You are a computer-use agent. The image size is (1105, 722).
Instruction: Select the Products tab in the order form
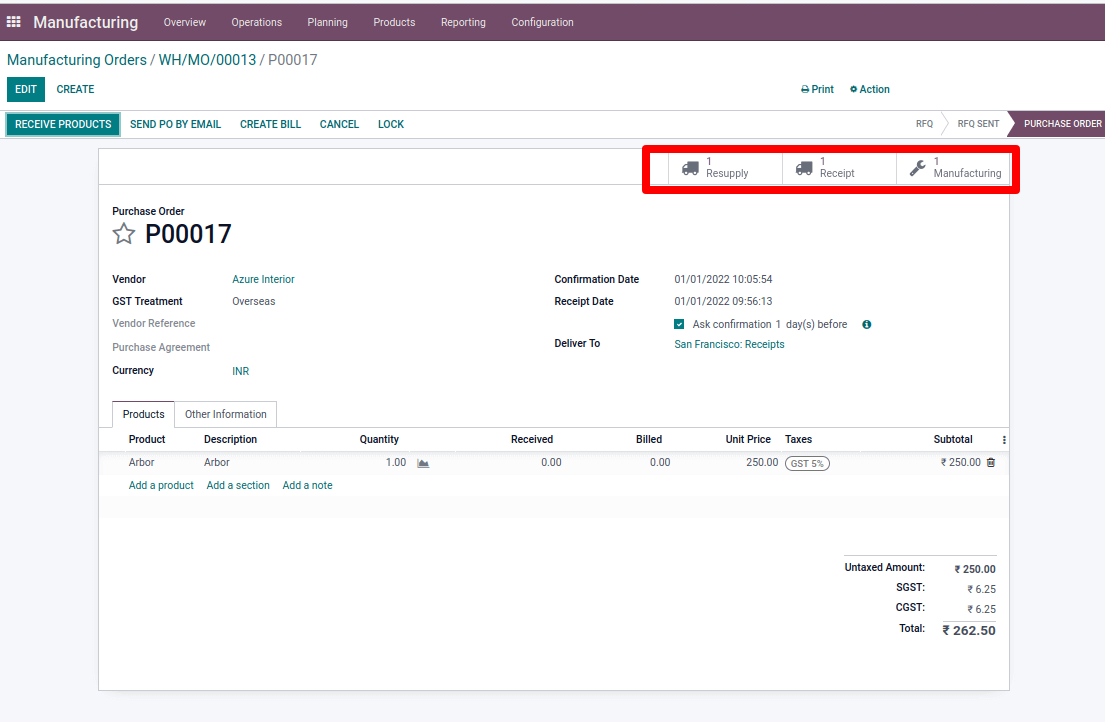click(144, 414)
